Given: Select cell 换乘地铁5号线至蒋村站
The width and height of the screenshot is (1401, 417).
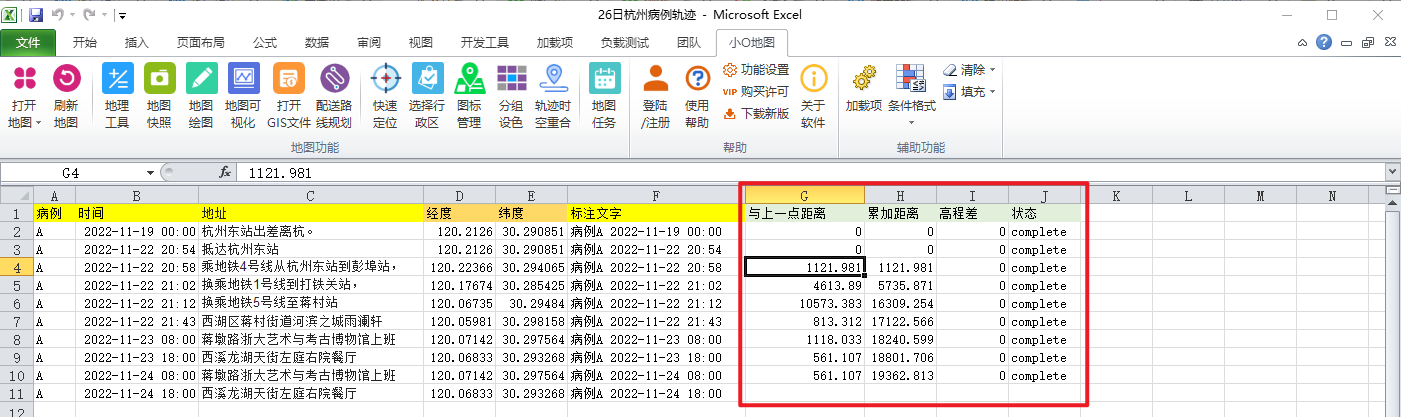Looking at the screenshot, I should click(x=311, y=303).
